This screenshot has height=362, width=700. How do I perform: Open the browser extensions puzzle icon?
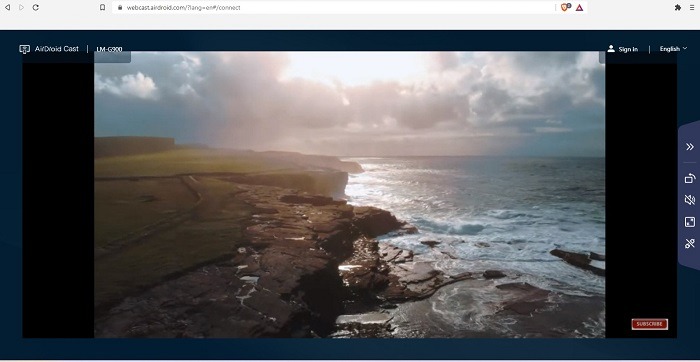coord(678,7)
